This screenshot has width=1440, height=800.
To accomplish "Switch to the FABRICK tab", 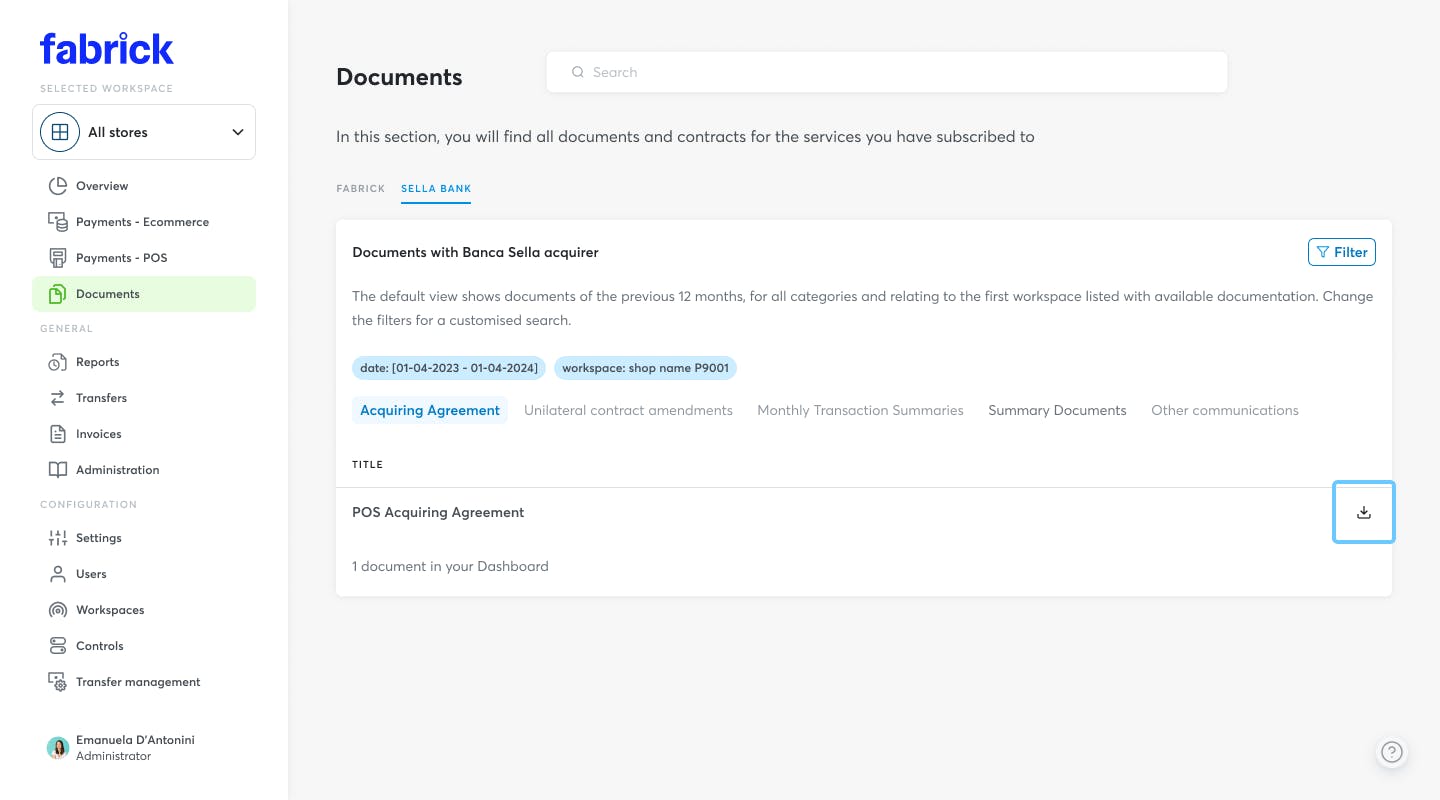I will tap(361, 188).
